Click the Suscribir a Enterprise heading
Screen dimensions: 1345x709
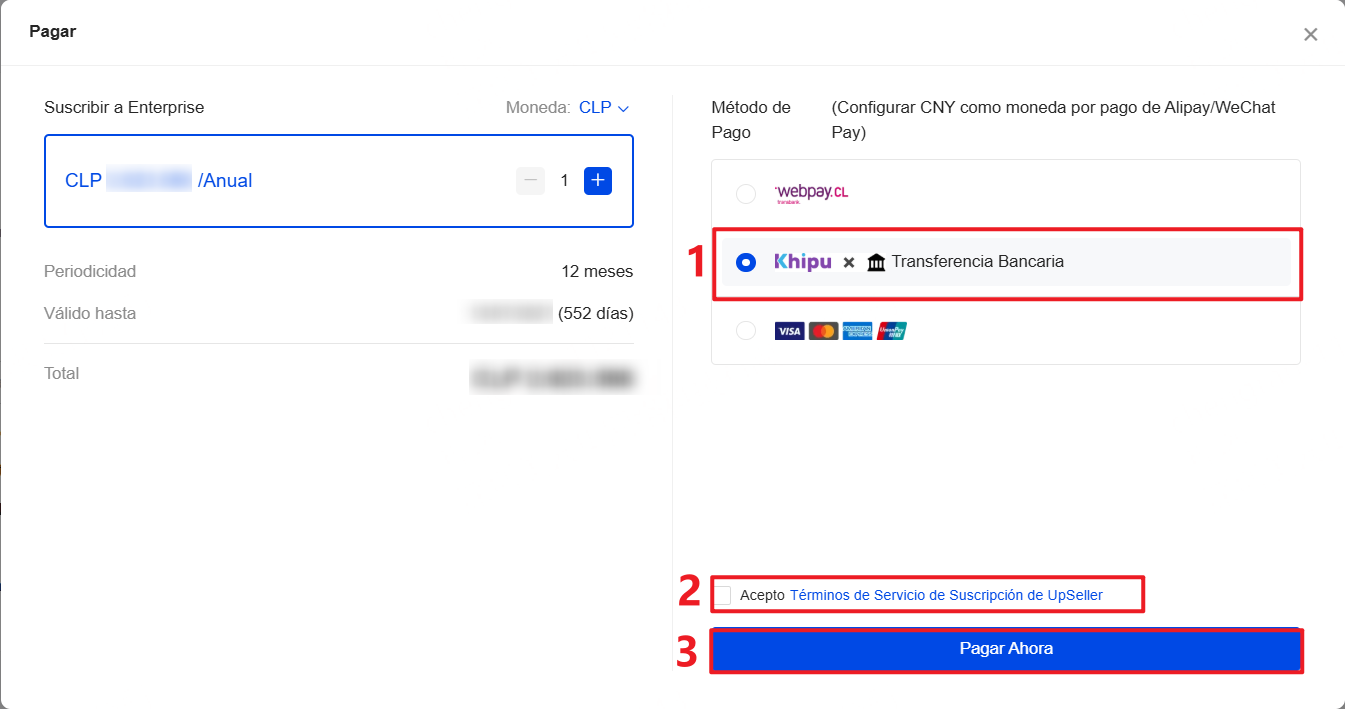click(x=124, y=106)
